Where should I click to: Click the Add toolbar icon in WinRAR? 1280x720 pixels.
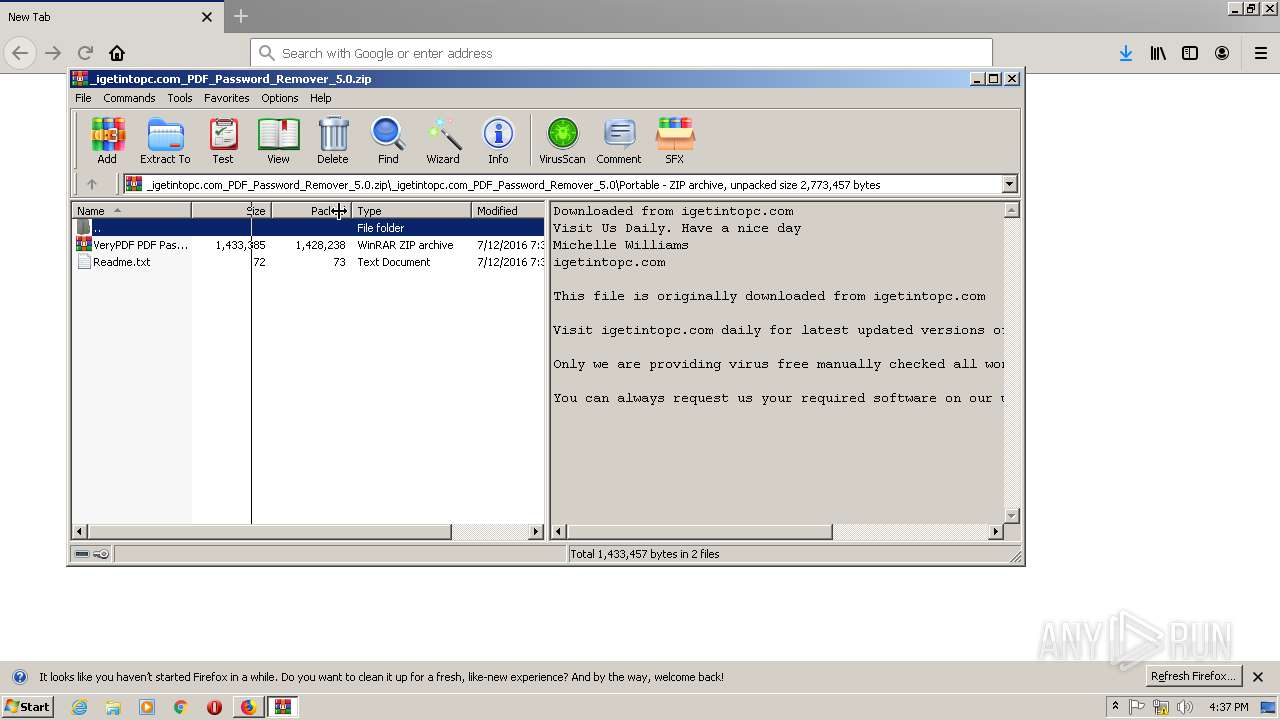(107, 140)
